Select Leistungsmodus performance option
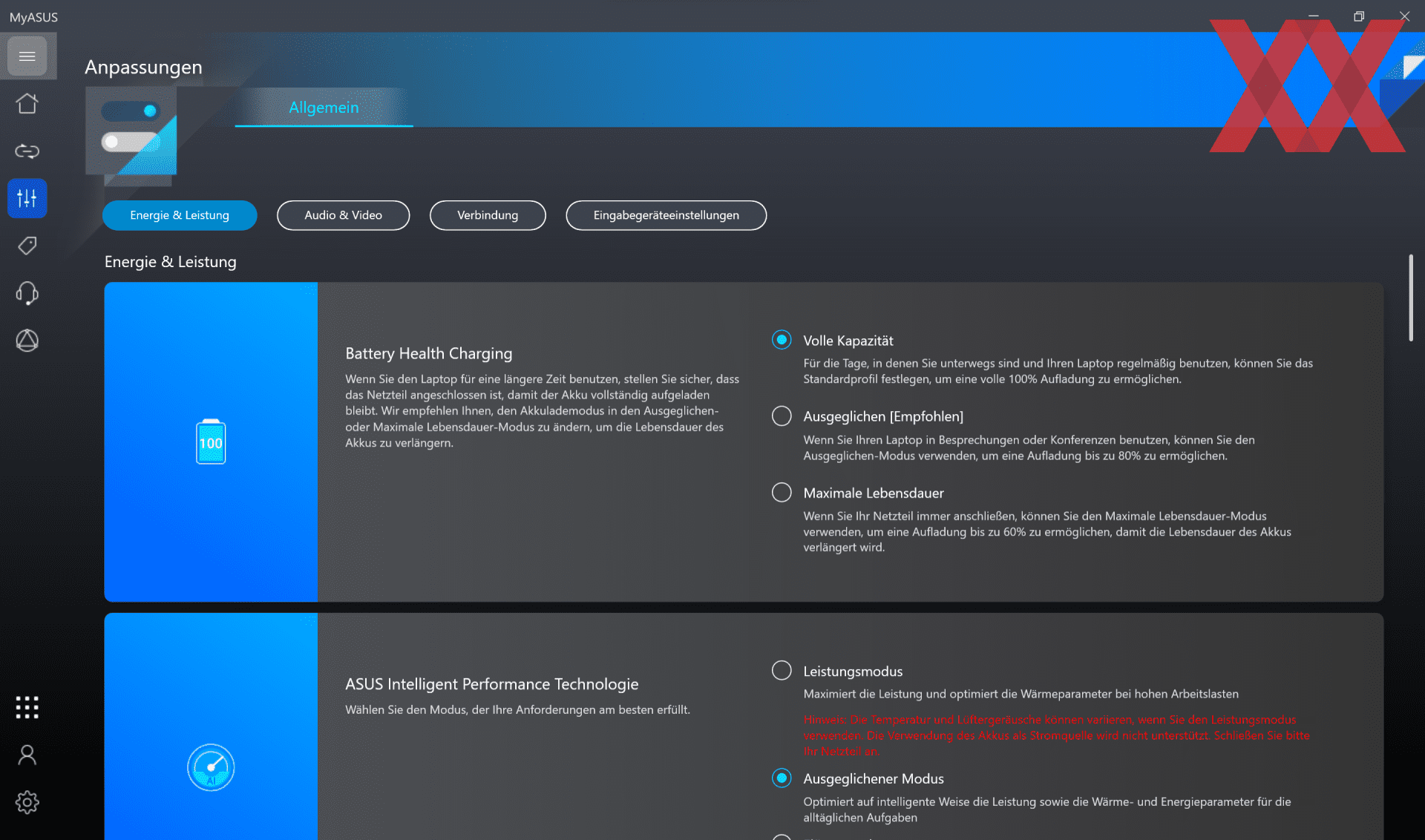 tap(782, 670)
